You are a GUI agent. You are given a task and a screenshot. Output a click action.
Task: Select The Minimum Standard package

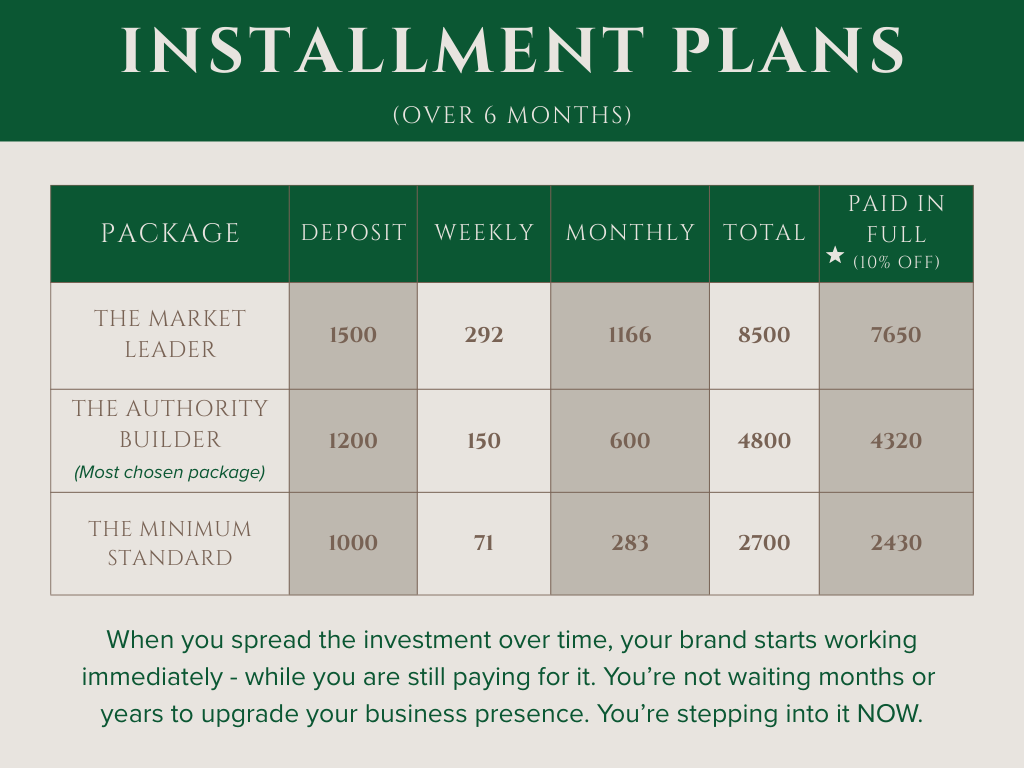coord(170,543)
